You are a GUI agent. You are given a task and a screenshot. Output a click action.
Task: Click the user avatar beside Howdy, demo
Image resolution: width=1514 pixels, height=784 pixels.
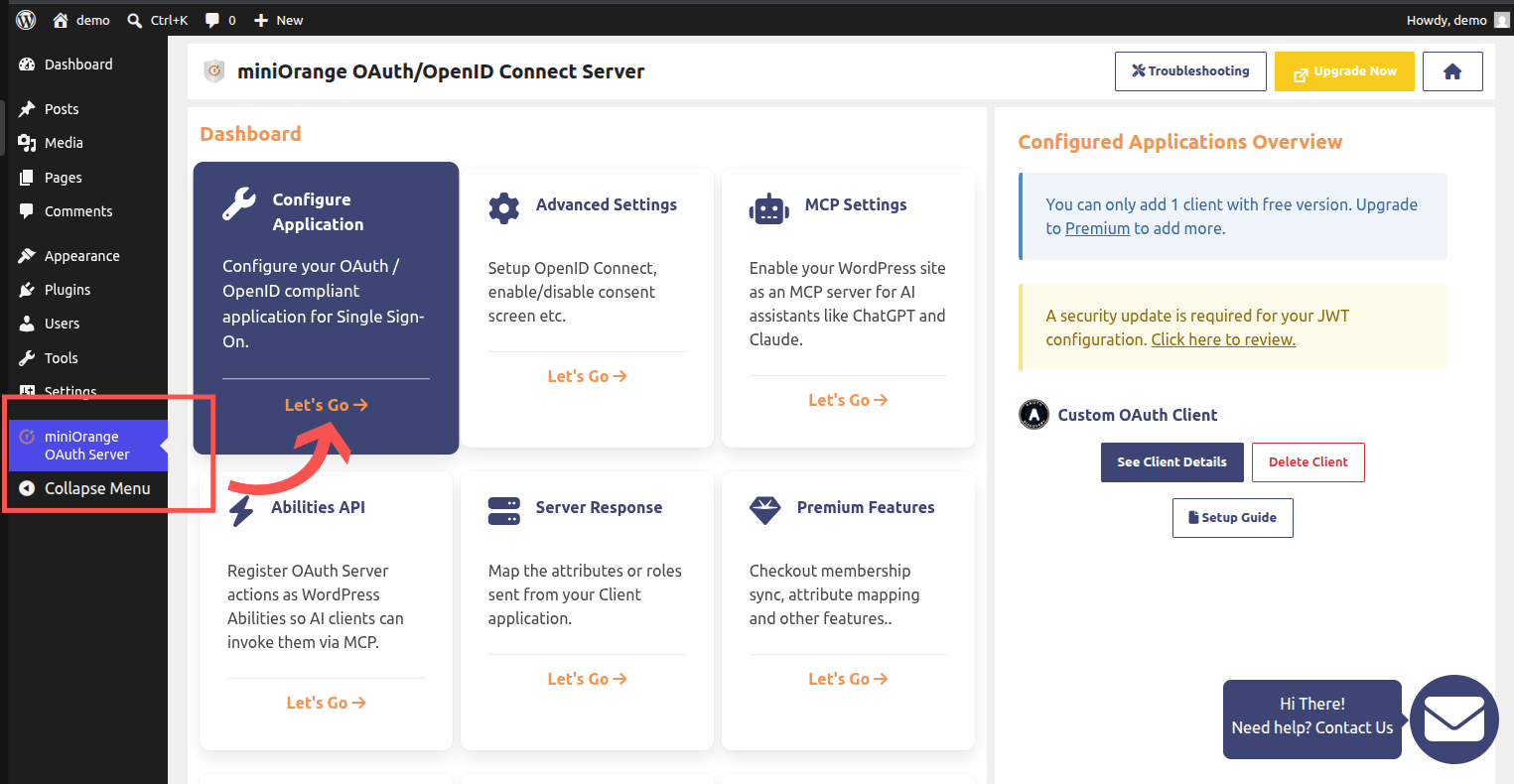tap(1501, 20)
